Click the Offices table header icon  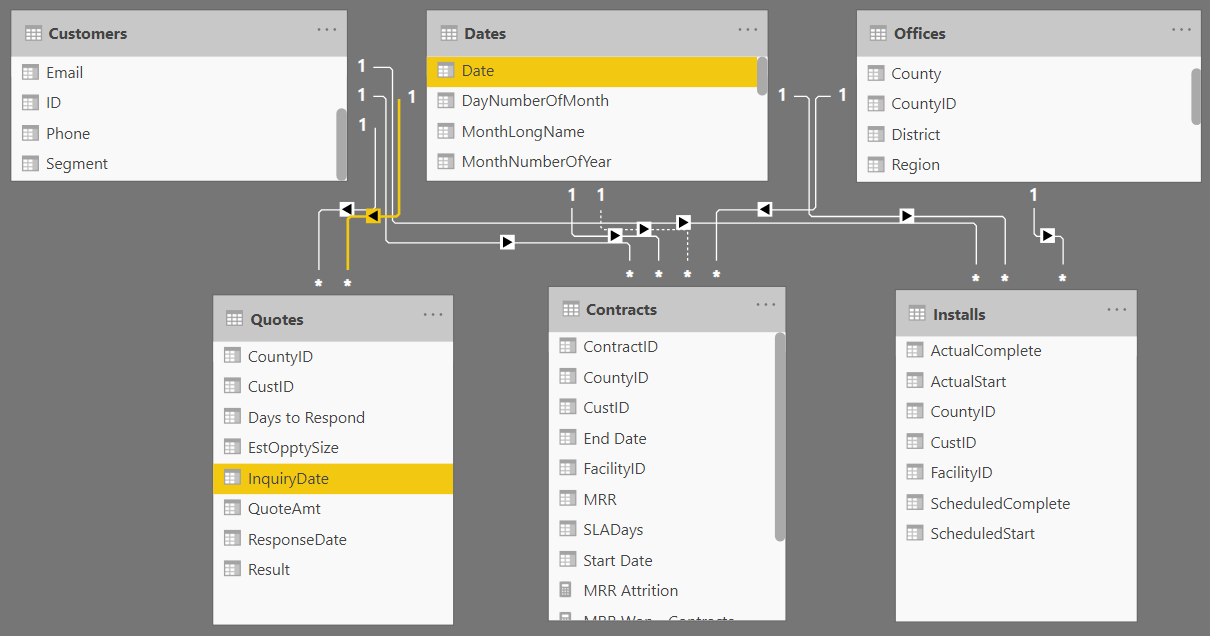pyautogui.click(x=877, y=33)
